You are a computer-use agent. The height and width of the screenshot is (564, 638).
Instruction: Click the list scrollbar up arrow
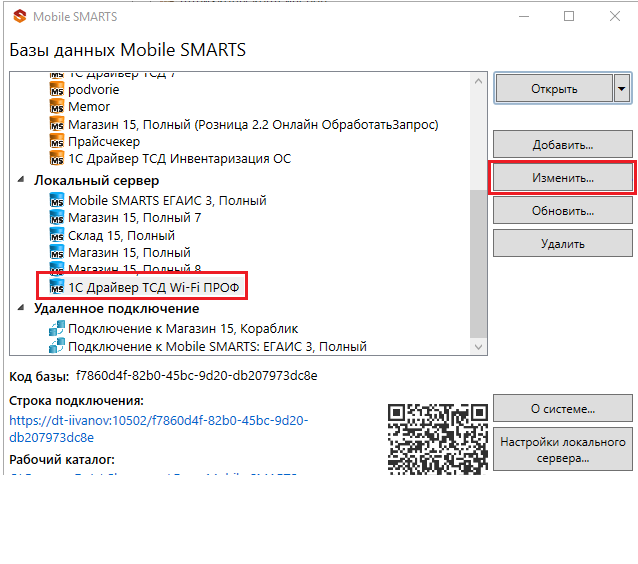[478, 81]
